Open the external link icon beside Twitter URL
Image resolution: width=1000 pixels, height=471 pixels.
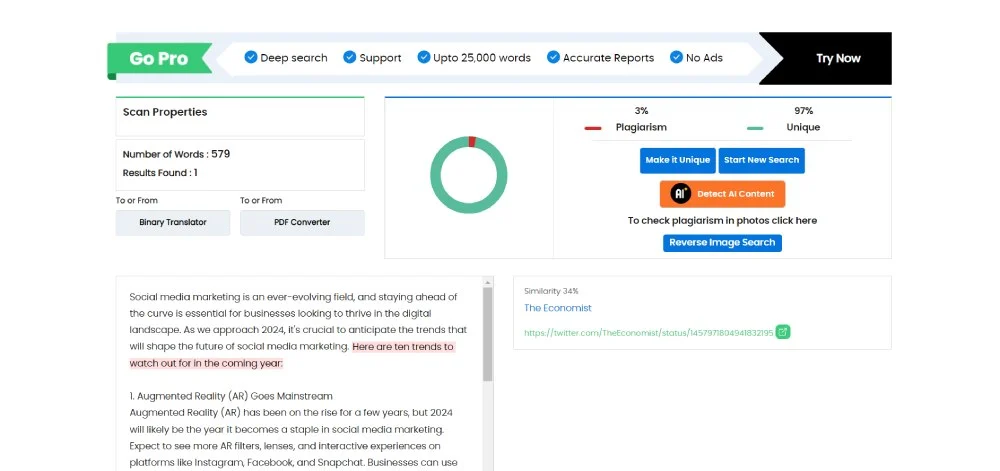pyautogui.click(x=783, y=332)
